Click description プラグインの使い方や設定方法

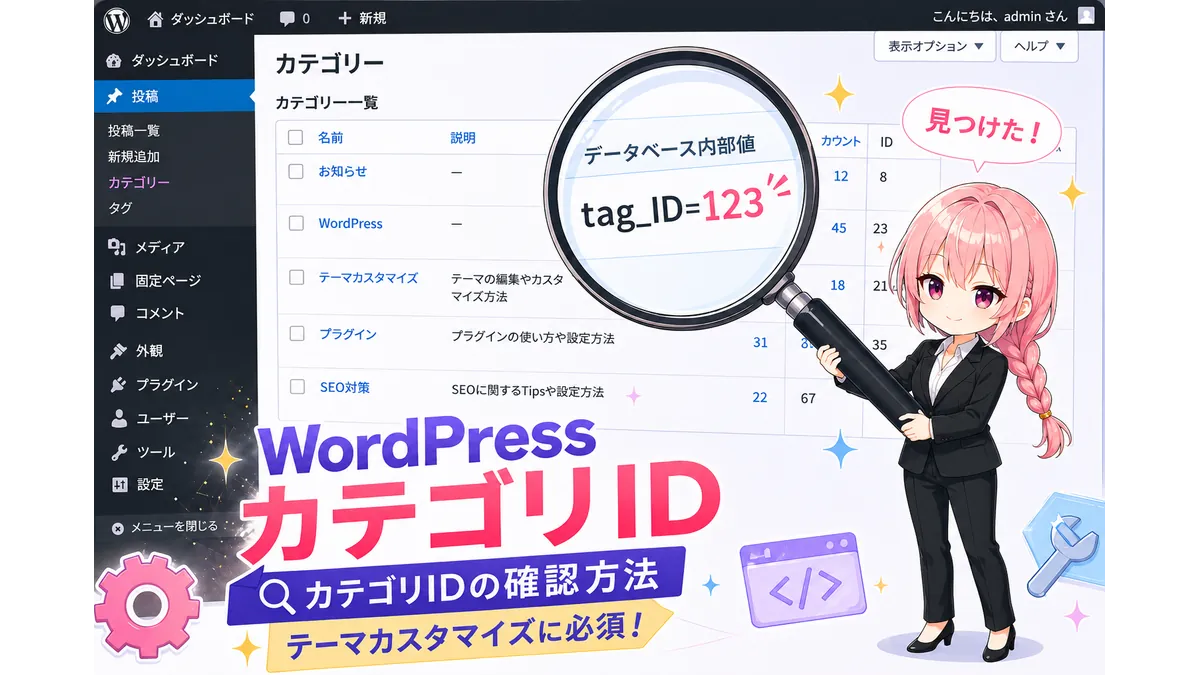coord(532,338)
